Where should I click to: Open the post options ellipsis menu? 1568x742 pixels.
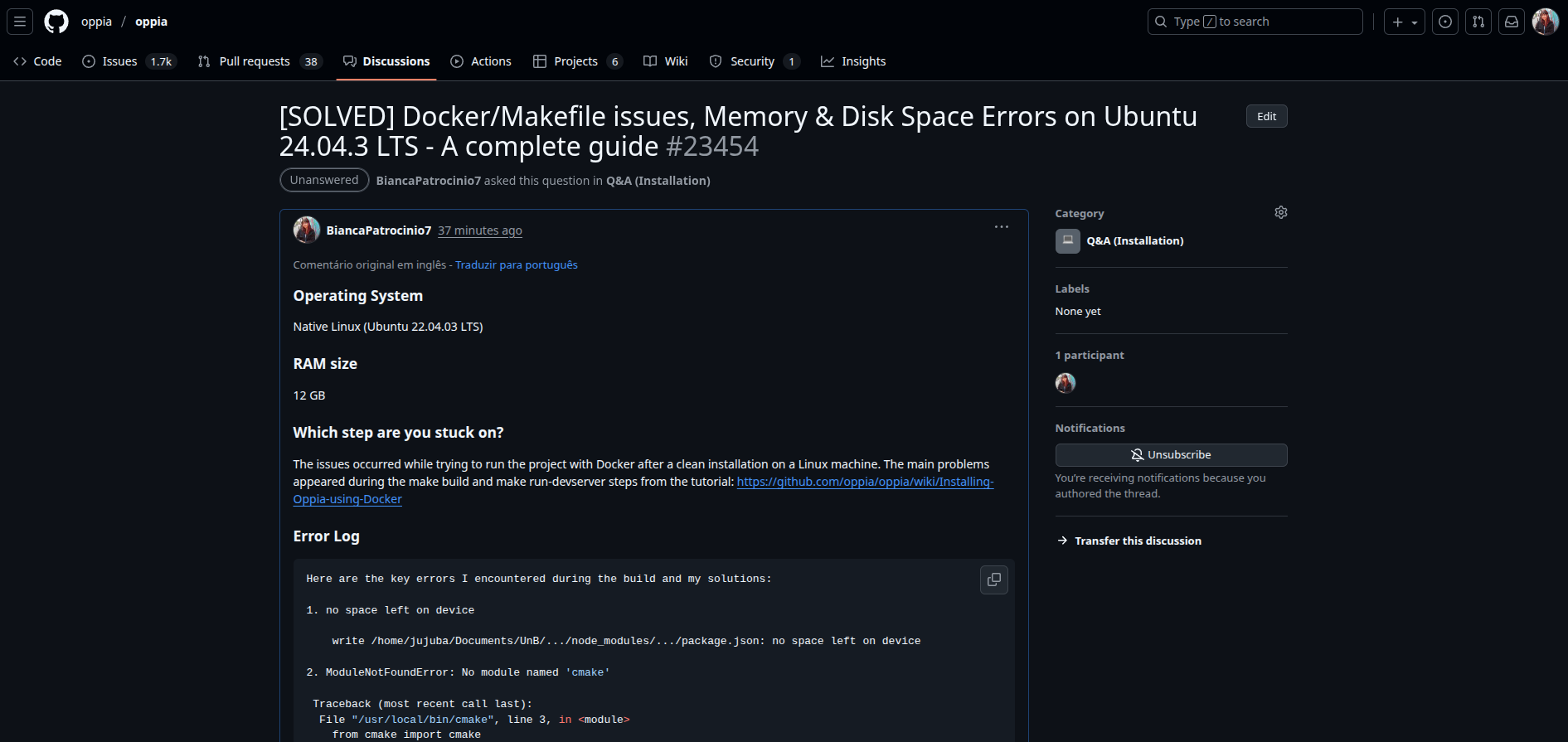tap(1001, 227)
